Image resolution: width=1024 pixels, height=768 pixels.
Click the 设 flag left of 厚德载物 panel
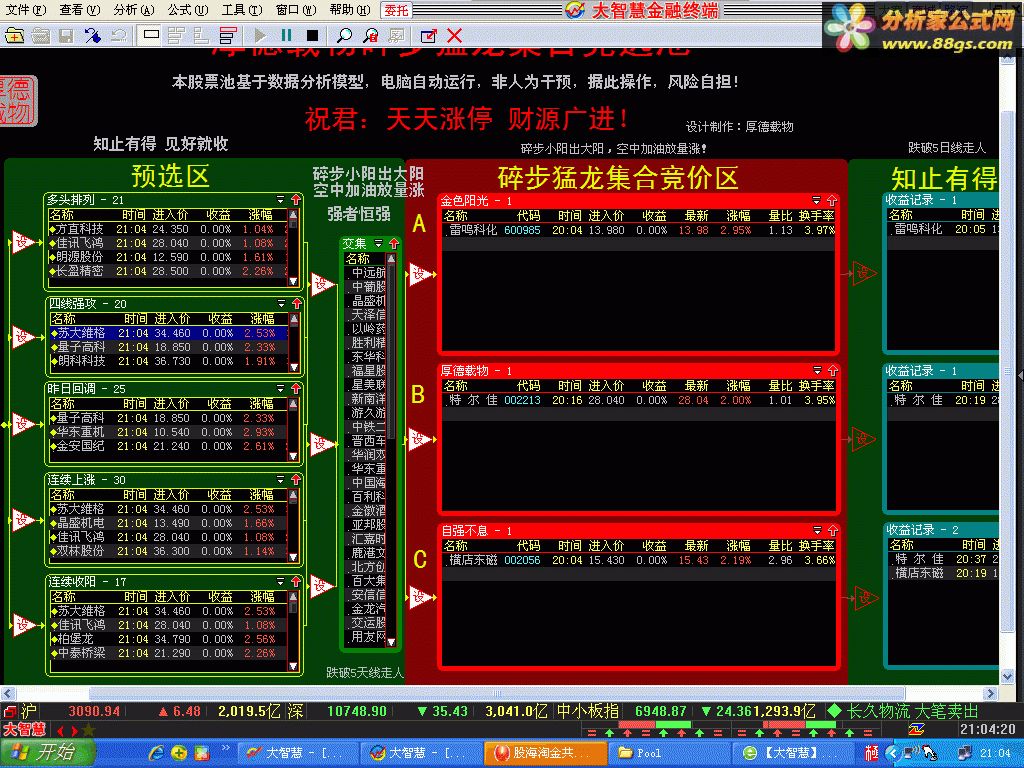tap(421, 439)
